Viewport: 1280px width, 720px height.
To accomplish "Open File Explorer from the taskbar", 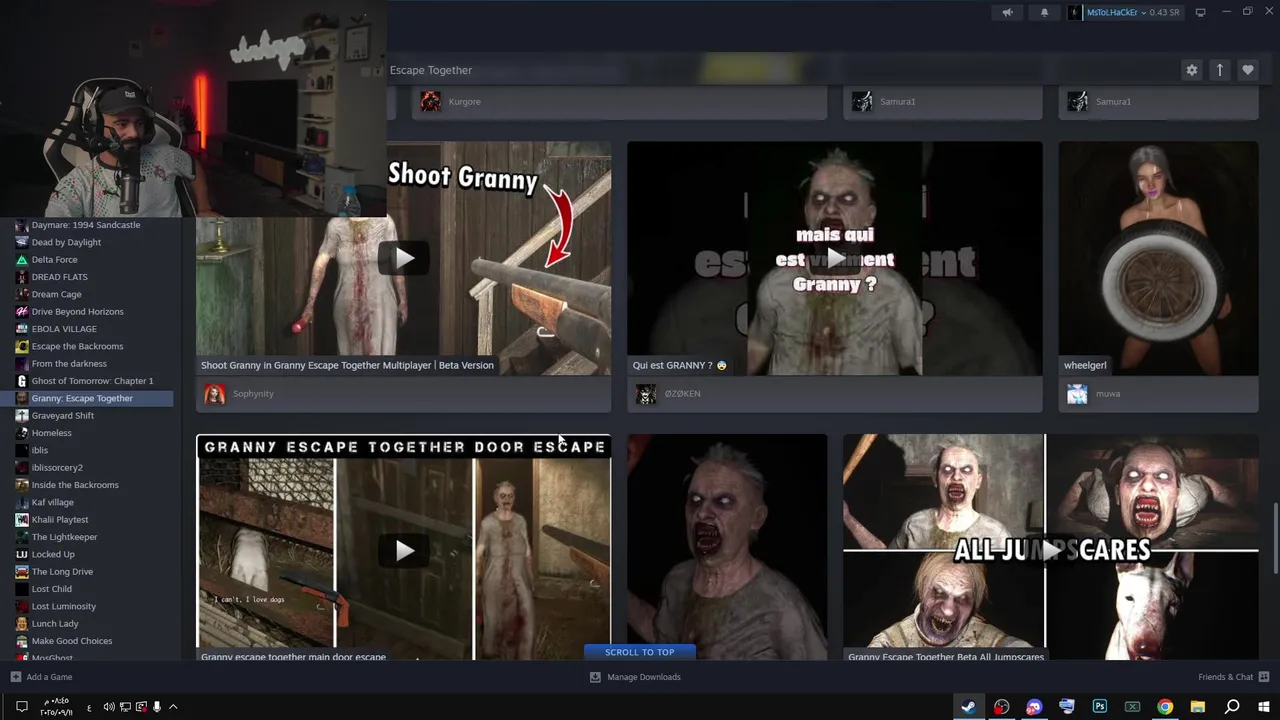I will point(1198,707).
